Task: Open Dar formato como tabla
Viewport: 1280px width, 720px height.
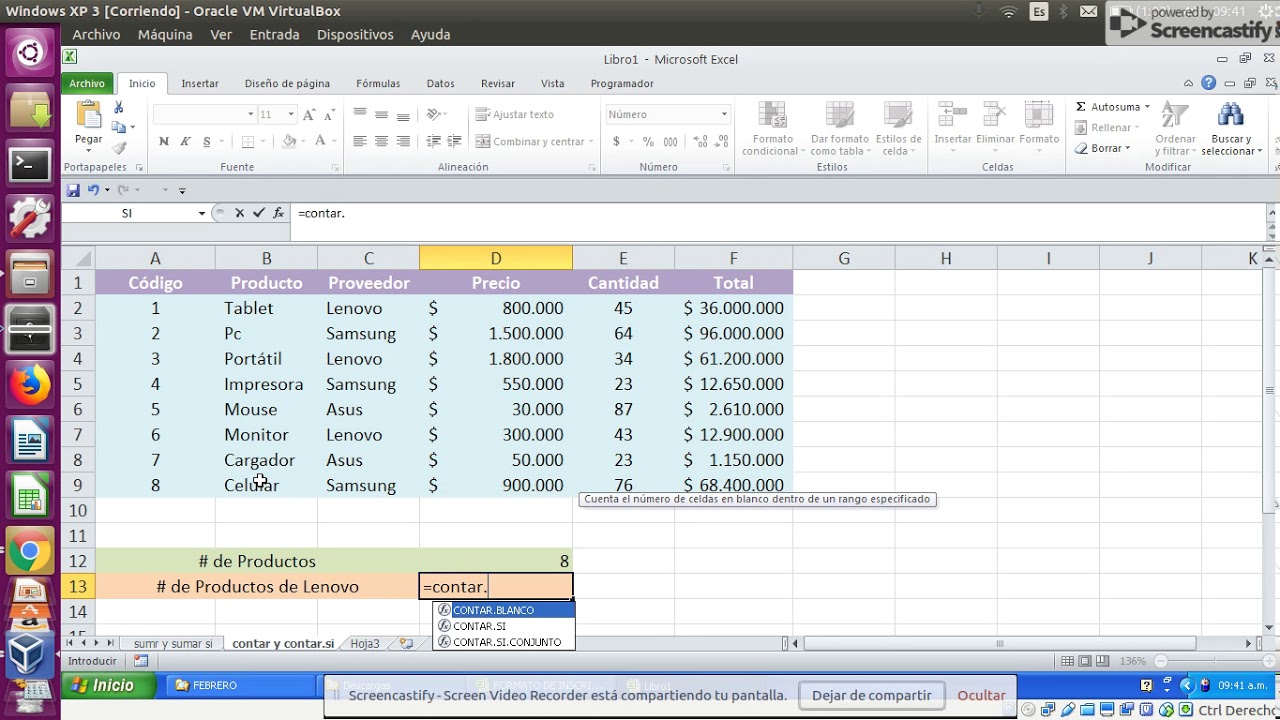Action: pos(839,128)
